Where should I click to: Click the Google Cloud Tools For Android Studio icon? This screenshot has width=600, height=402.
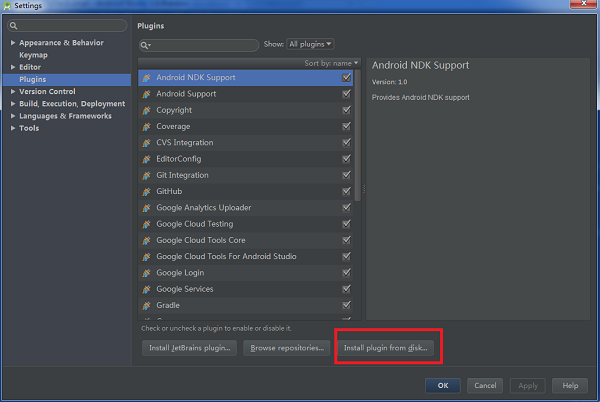(147, 257)
